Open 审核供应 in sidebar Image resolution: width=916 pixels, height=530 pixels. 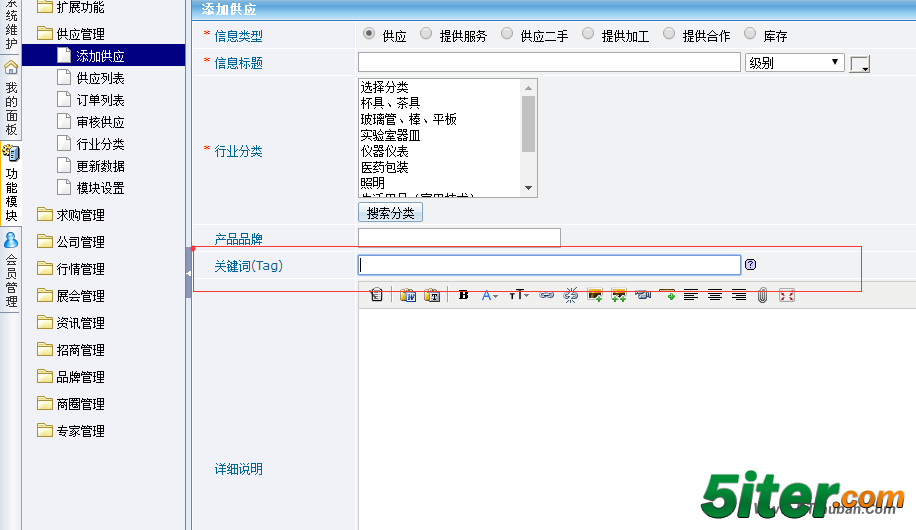point(100,122)
